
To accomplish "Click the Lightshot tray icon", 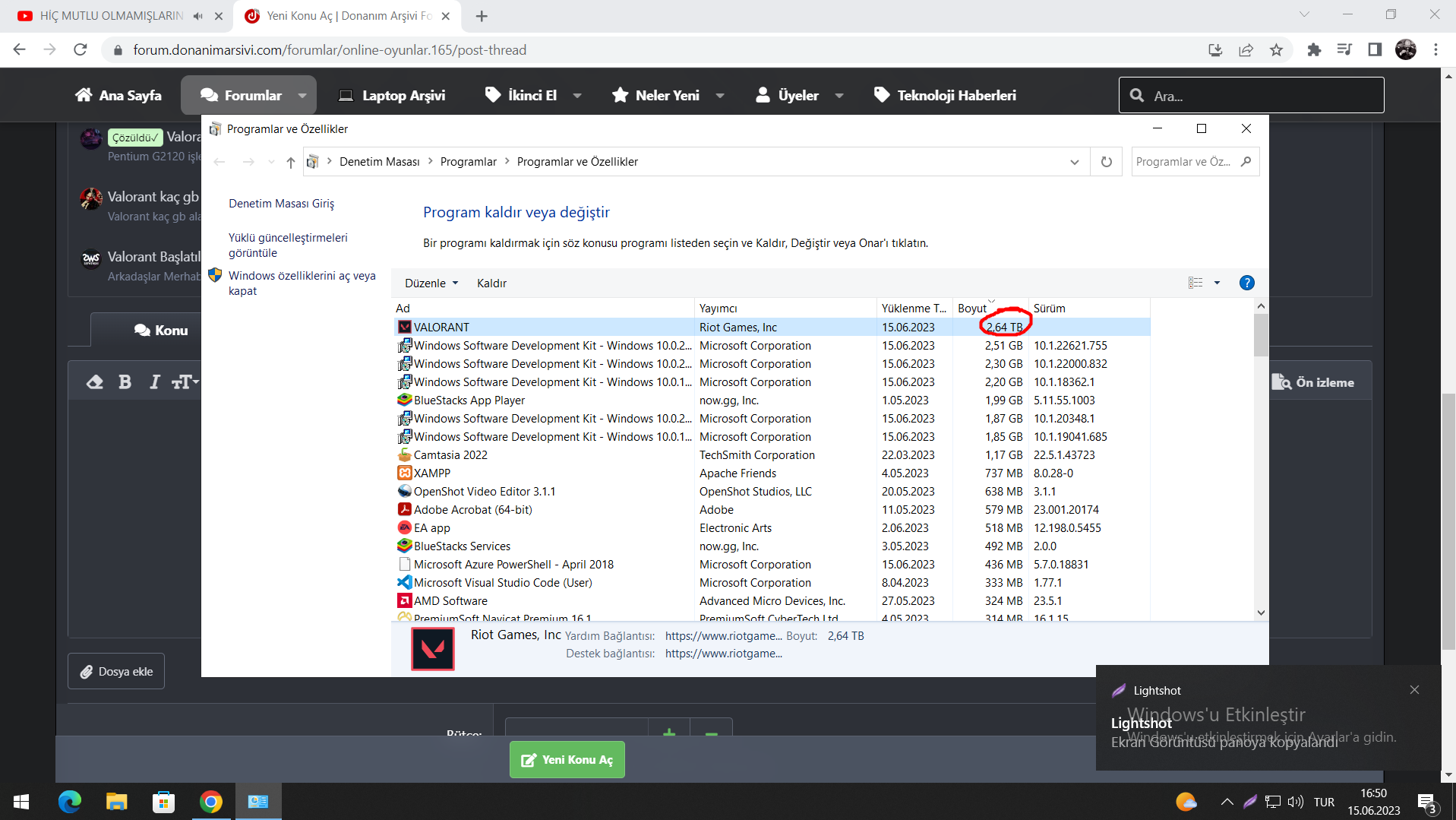I will [x=1250, y=801].
